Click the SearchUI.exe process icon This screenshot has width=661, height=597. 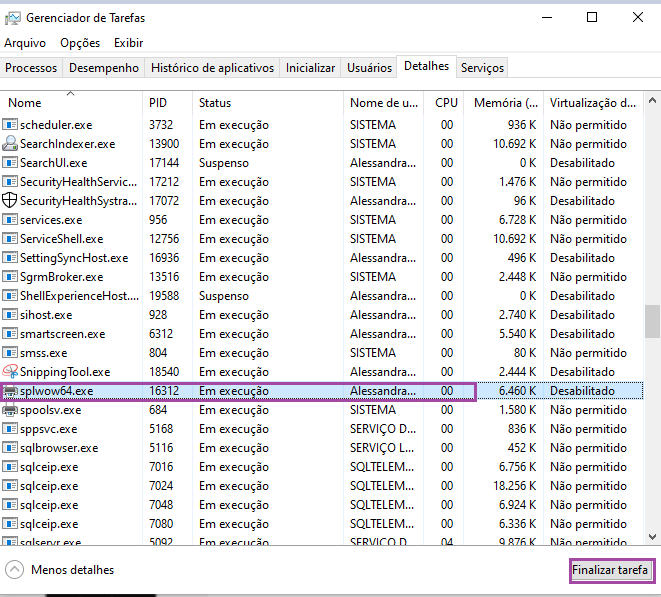click(10, 163)
